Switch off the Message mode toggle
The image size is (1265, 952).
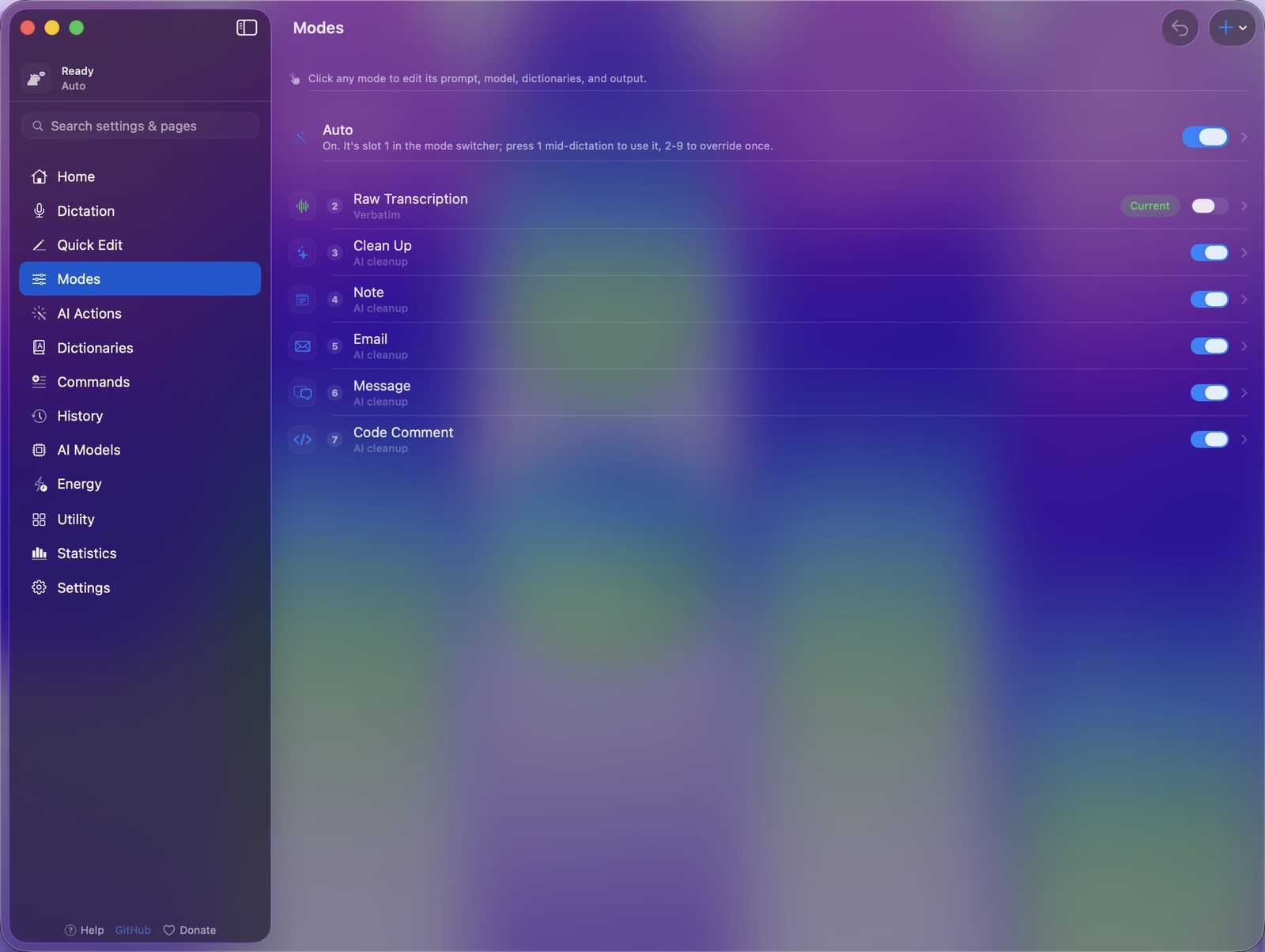pyautogui.click(x=1210, y=393)
